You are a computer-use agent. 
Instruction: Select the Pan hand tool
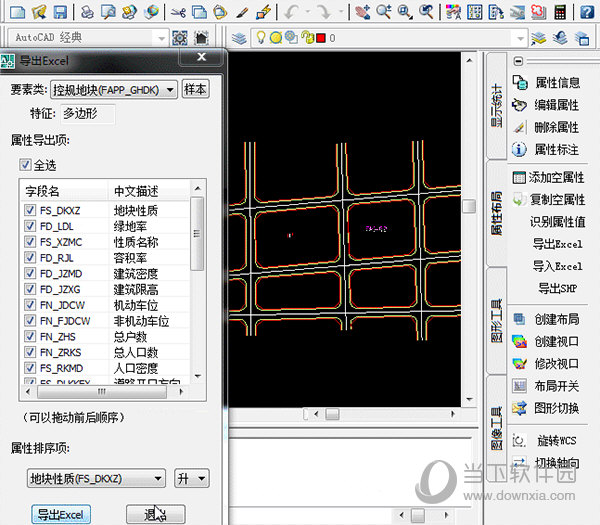362,12
